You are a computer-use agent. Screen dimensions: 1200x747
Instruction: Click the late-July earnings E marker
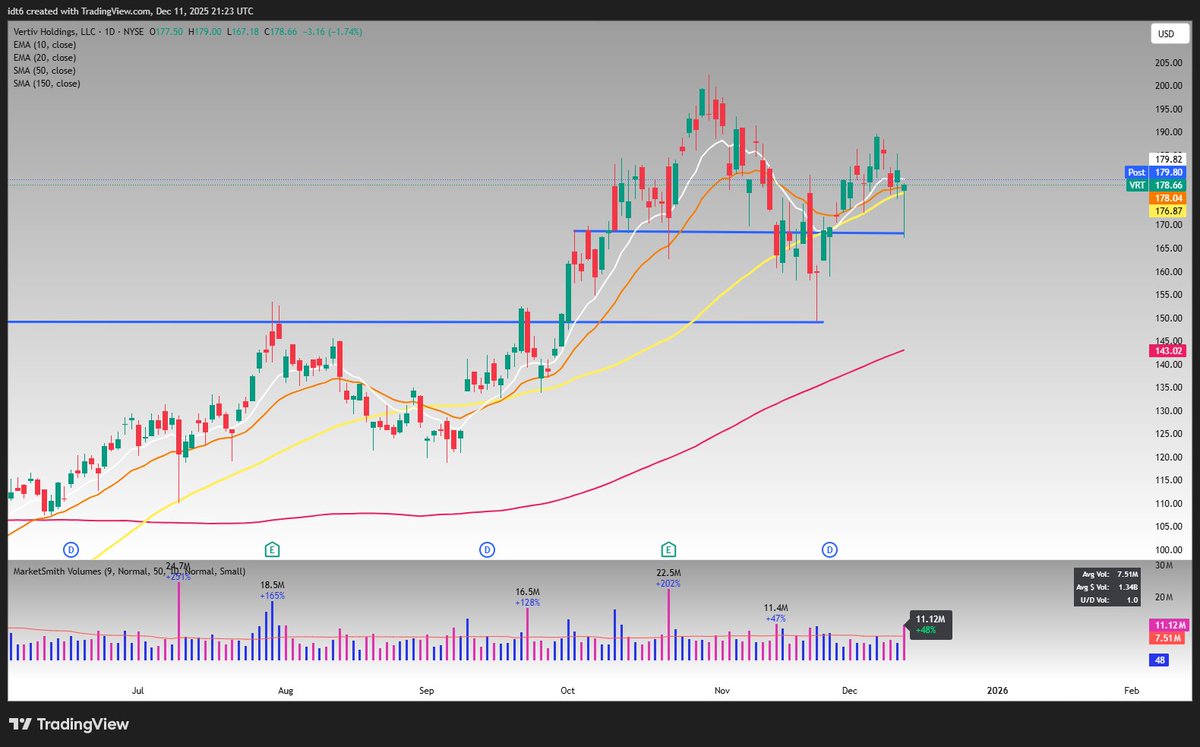click(272, 549)
